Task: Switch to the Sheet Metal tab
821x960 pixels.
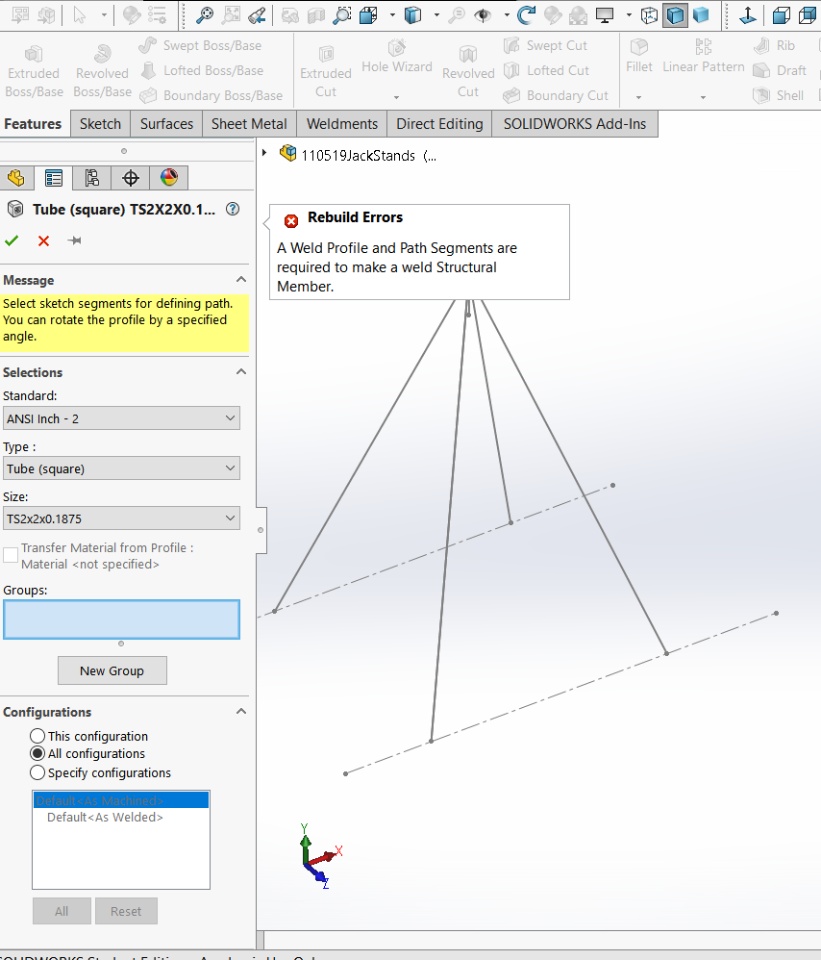Action: 249,124
